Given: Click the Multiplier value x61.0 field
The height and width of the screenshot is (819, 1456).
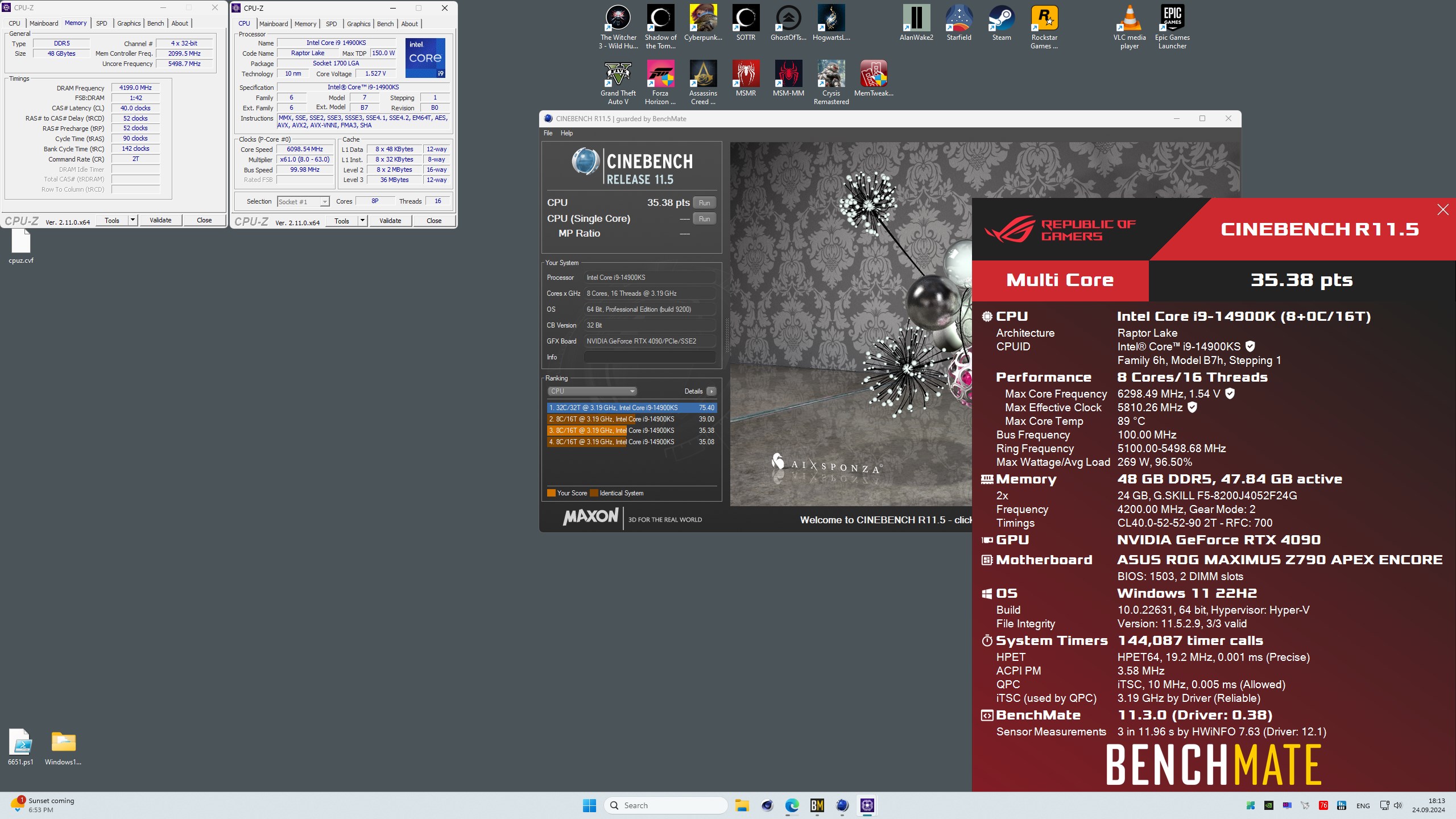Looking at the screenshot, I should tap(305, 160).
